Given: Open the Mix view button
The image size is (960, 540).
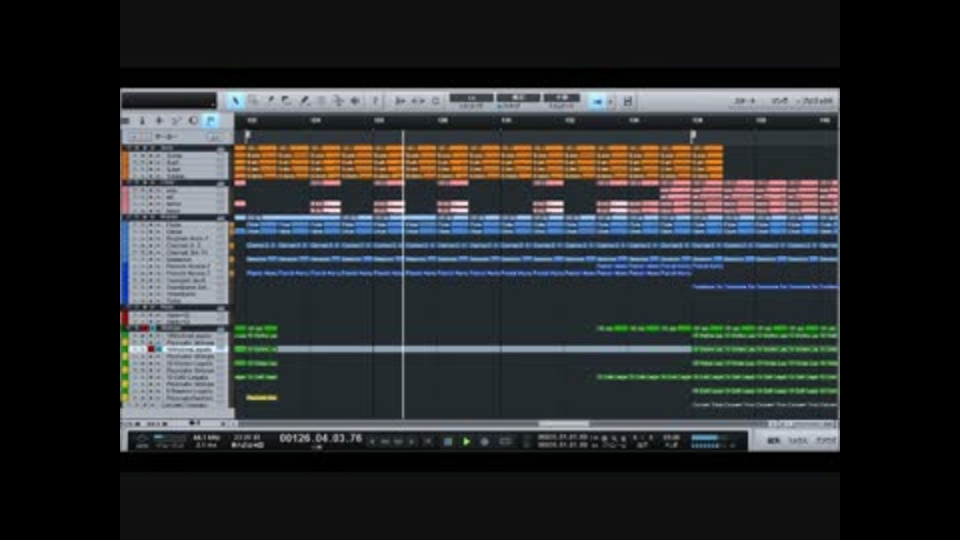Looking at the screenshot, I should 798,440.
